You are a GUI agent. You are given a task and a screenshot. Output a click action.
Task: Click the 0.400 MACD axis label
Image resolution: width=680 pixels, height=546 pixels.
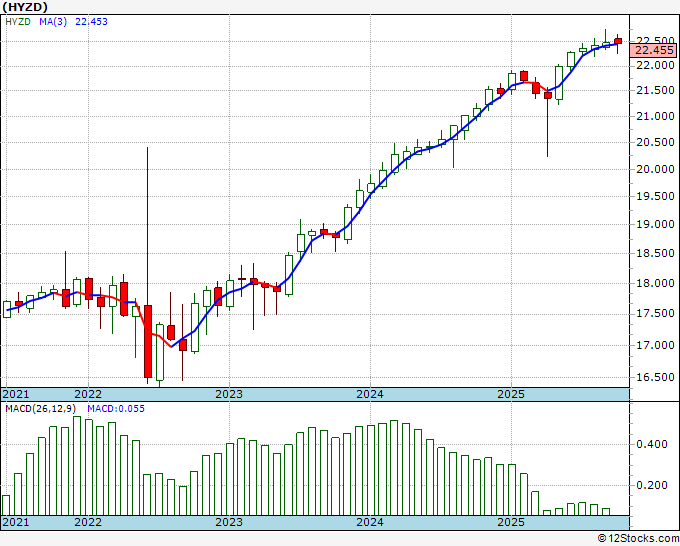click(652, 444)
